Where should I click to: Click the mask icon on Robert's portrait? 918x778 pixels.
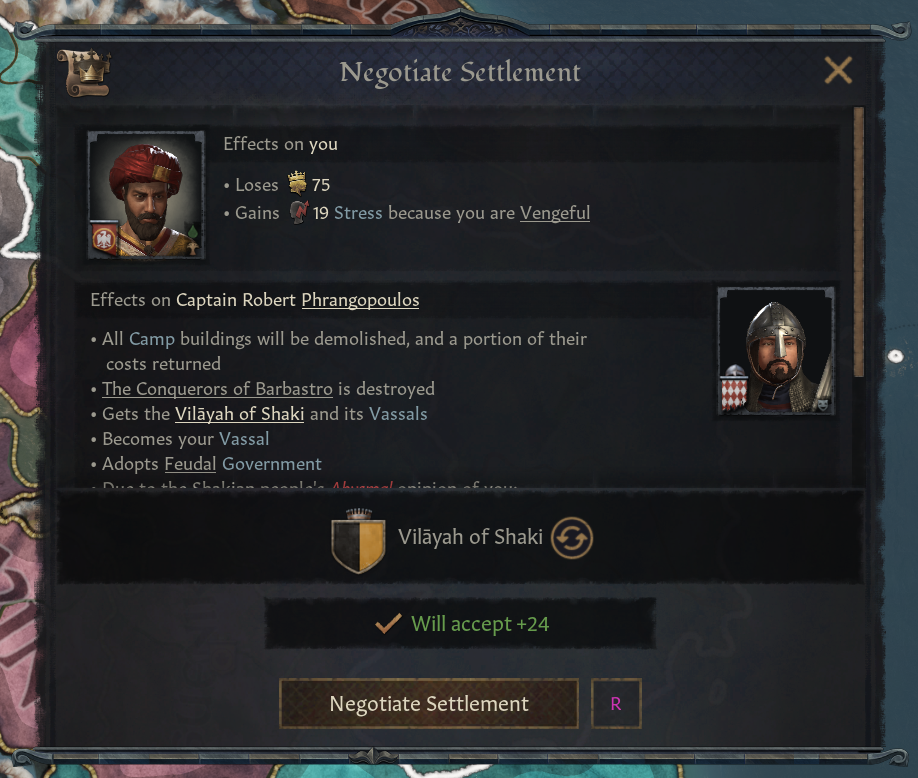coord(822,404)
